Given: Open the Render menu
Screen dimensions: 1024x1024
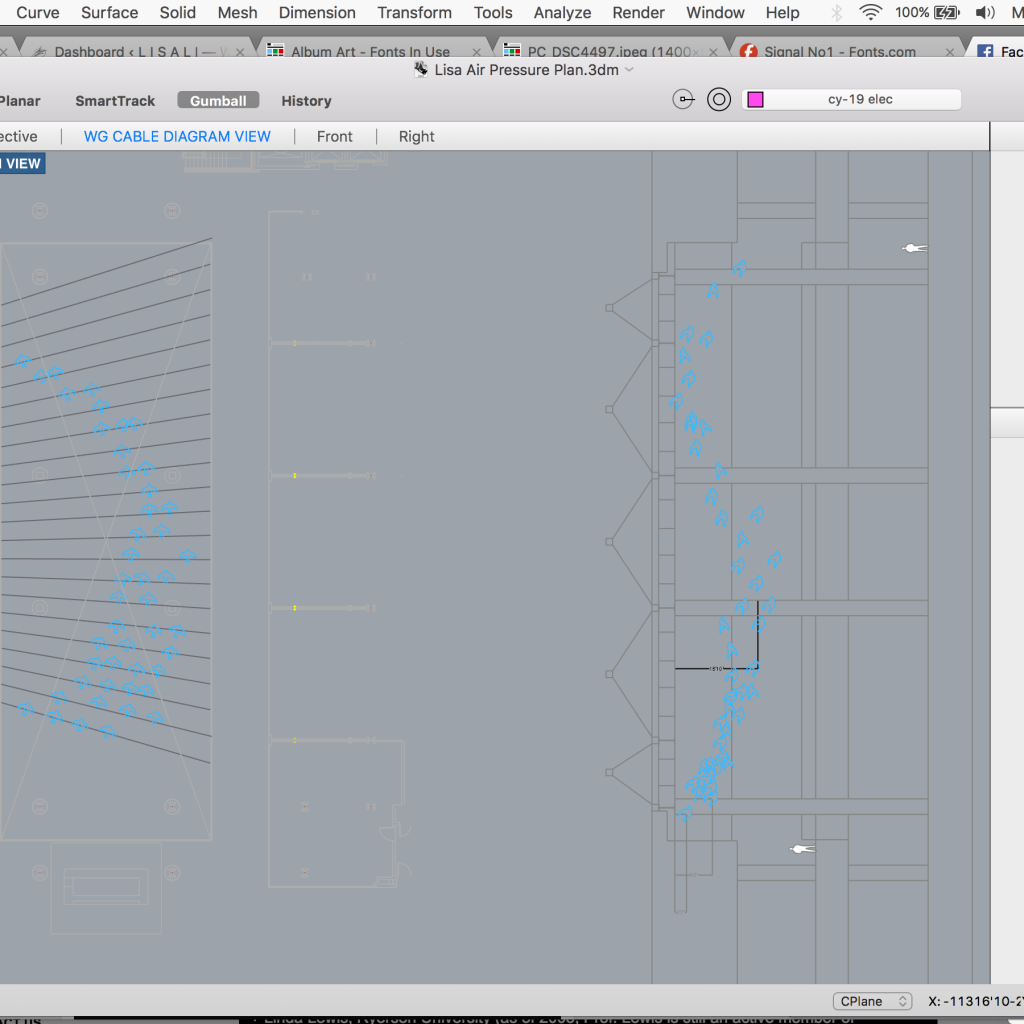Looking at the screenshot, I should tap(638, 12).
